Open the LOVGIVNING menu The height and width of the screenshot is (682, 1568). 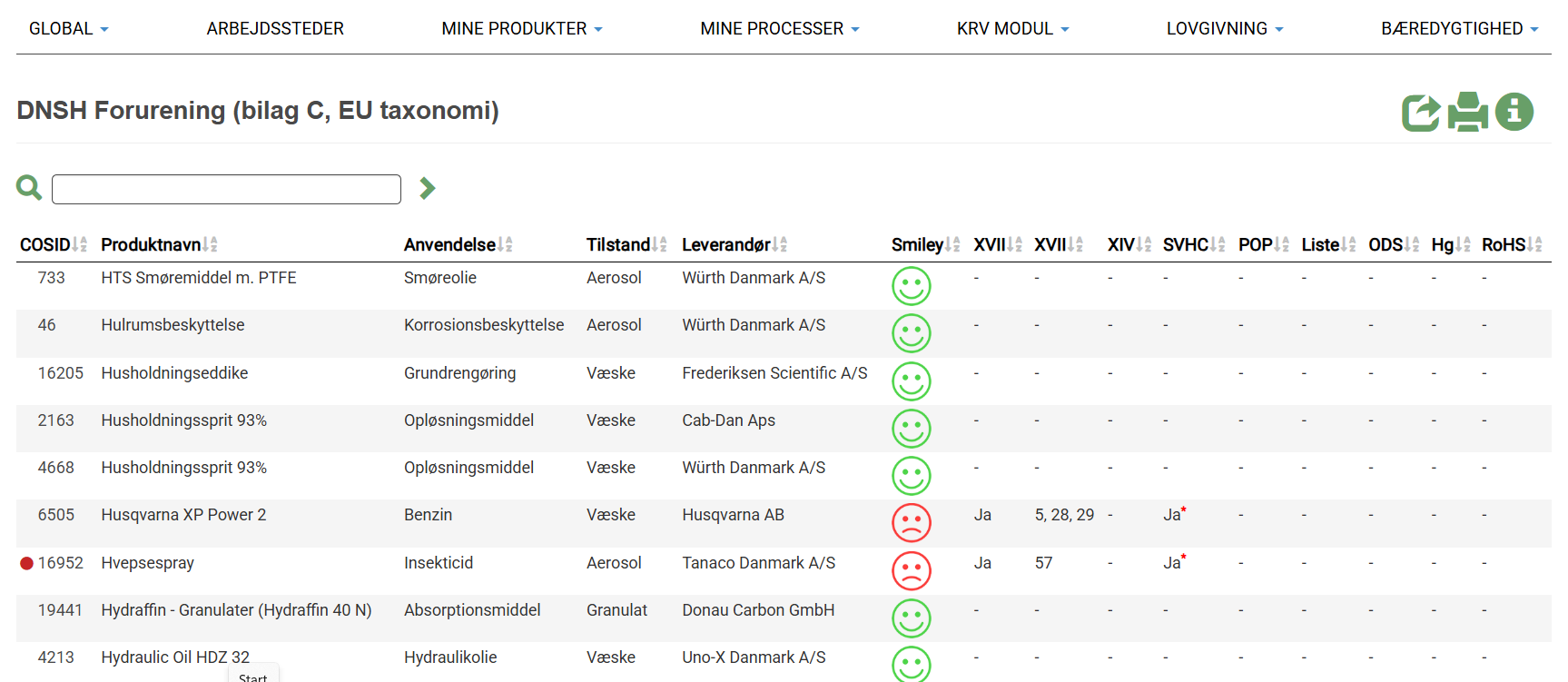pos(1225,29)
